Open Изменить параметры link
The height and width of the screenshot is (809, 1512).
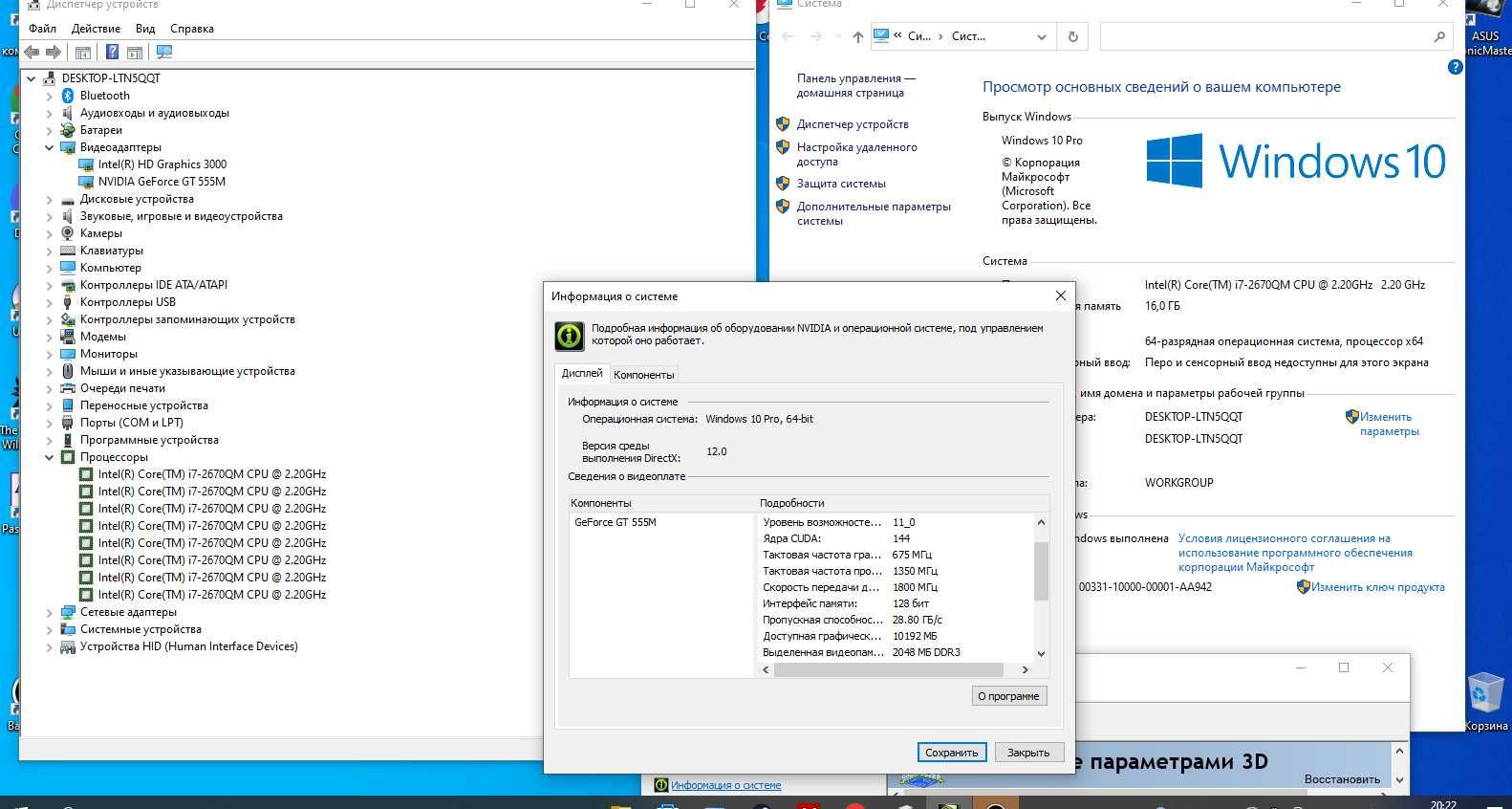[1389, 424]
